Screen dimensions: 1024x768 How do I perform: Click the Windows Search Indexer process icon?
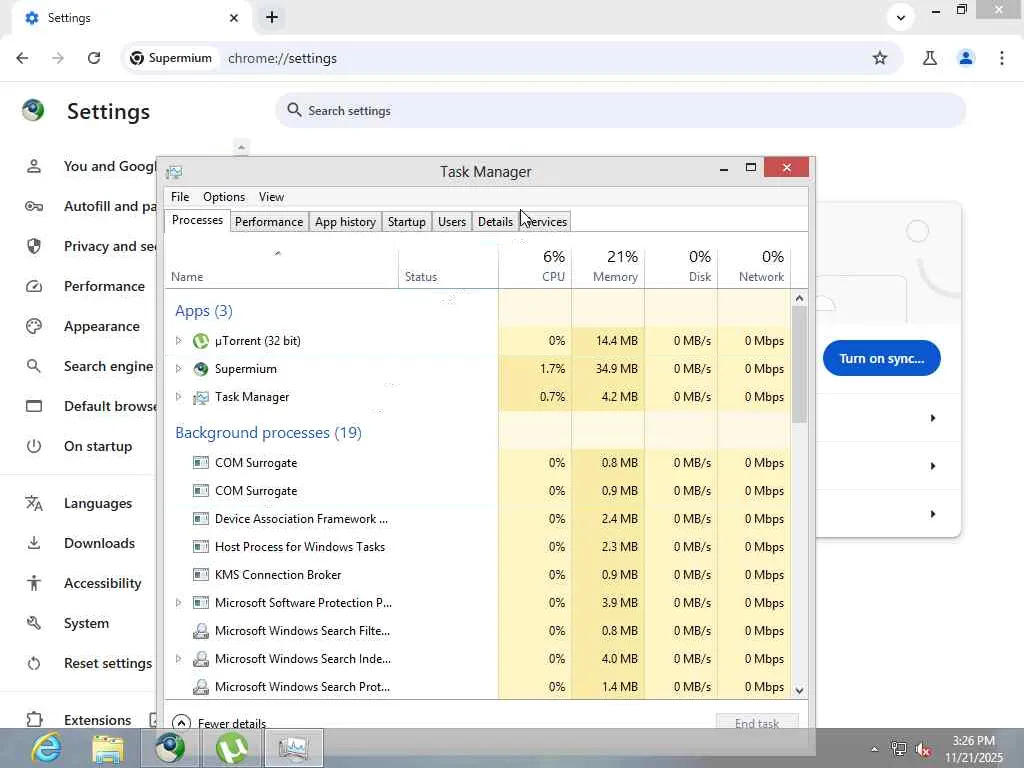[x=200, y=659]
